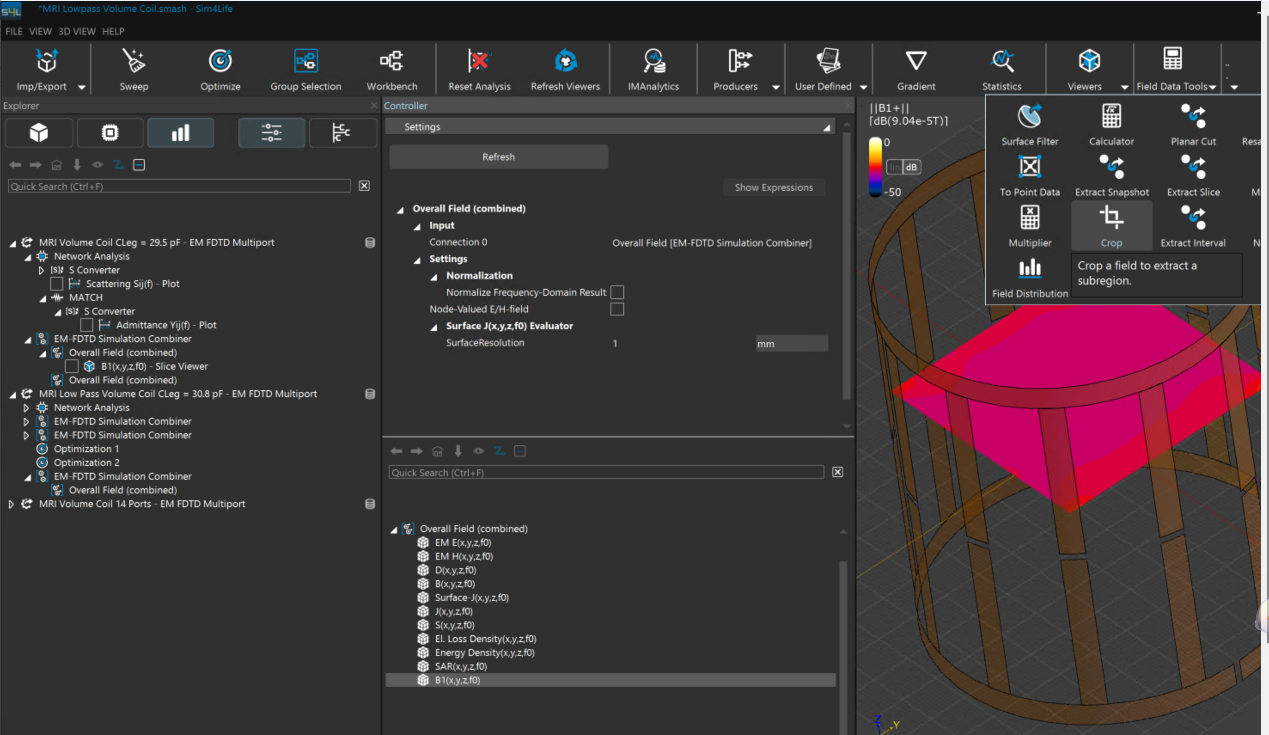1269x735 pixels.
Task: Open the IMAnalytics tool
Action: 653,63
